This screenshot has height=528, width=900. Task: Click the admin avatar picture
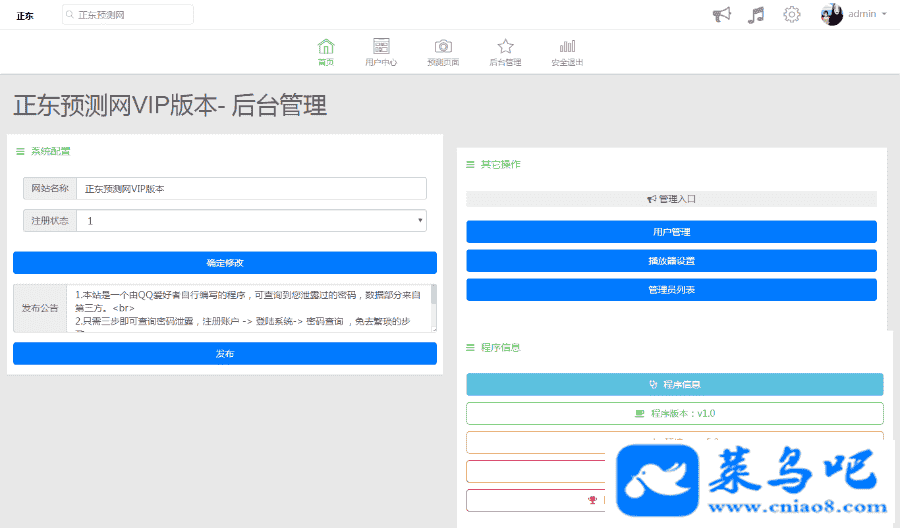click(832, 14)
